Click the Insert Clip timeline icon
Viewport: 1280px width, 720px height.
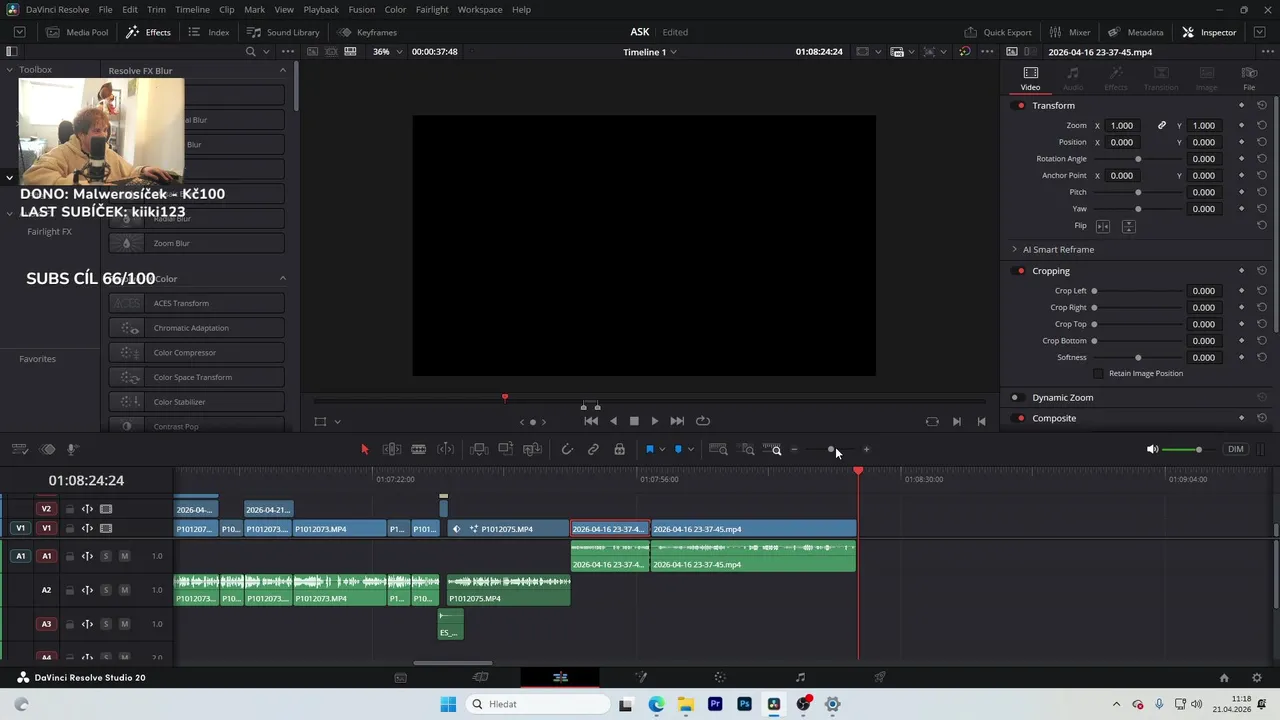tap(479, 450)
